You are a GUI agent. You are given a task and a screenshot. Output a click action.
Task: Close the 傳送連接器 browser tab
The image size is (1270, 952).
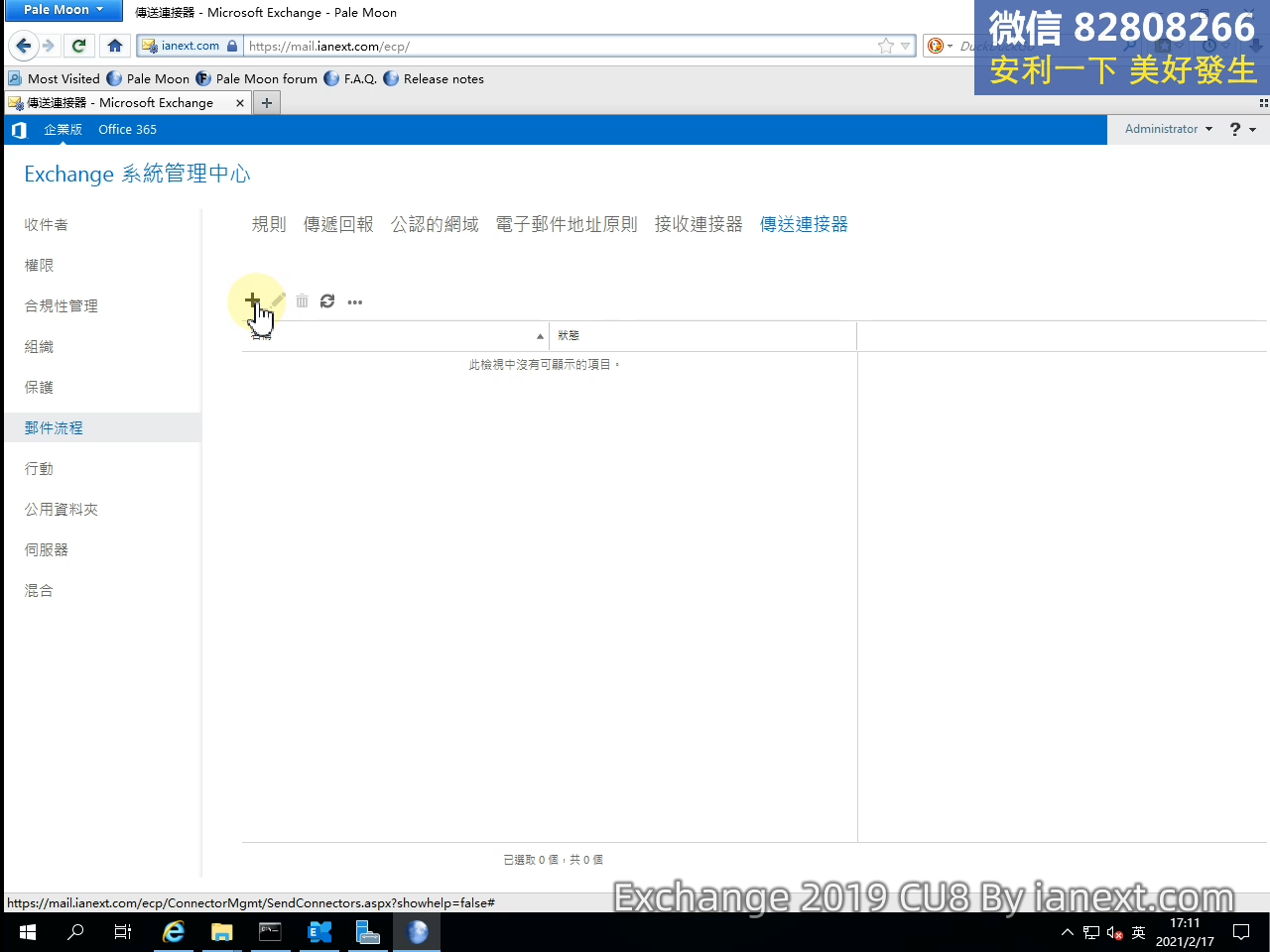pyautogui.click(x=240, y=103)
